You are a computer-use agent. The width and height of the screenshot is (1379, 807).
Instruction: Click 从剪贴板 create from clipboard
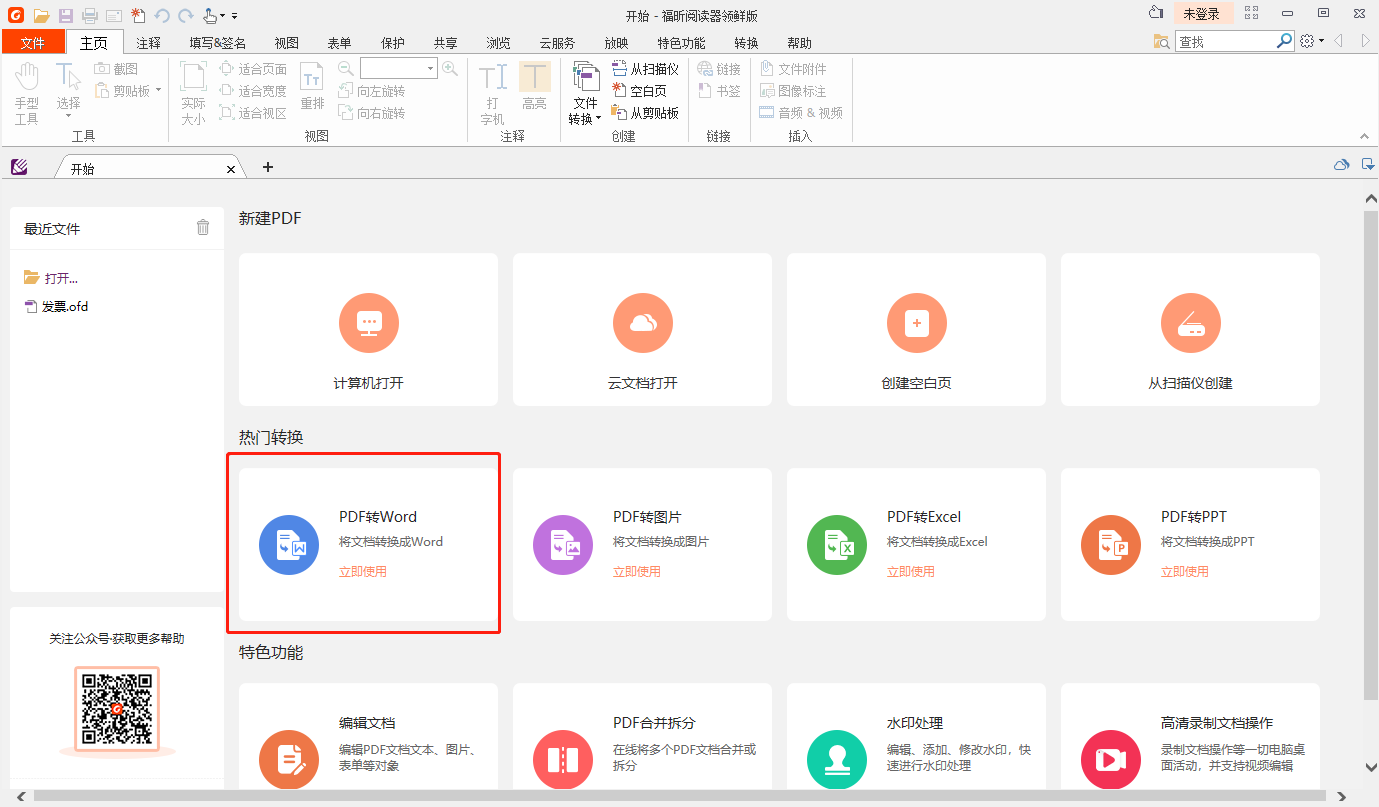646,113
